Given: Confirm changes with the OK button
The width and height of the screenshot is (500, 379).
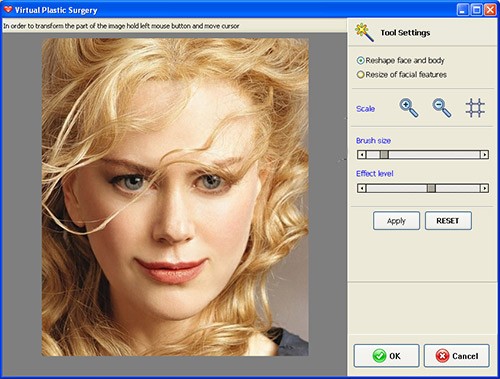Looking at the screenshot, I should (386, 356).
